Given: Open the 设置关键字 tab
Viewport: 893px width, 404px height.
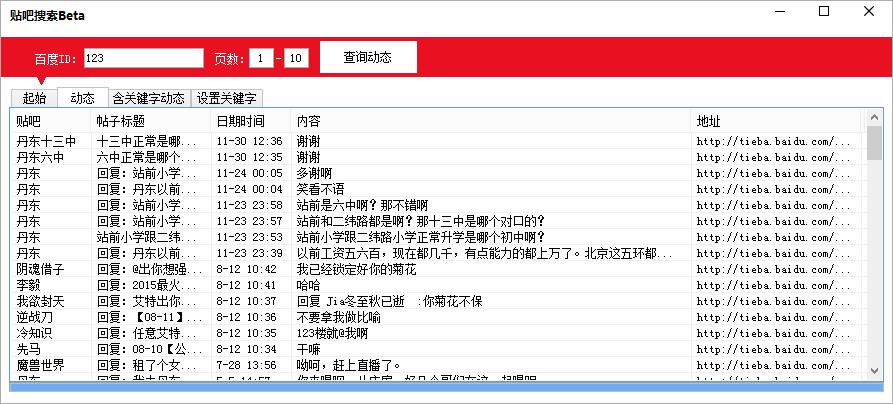Looking at the screenshot, I should (227, 98).
